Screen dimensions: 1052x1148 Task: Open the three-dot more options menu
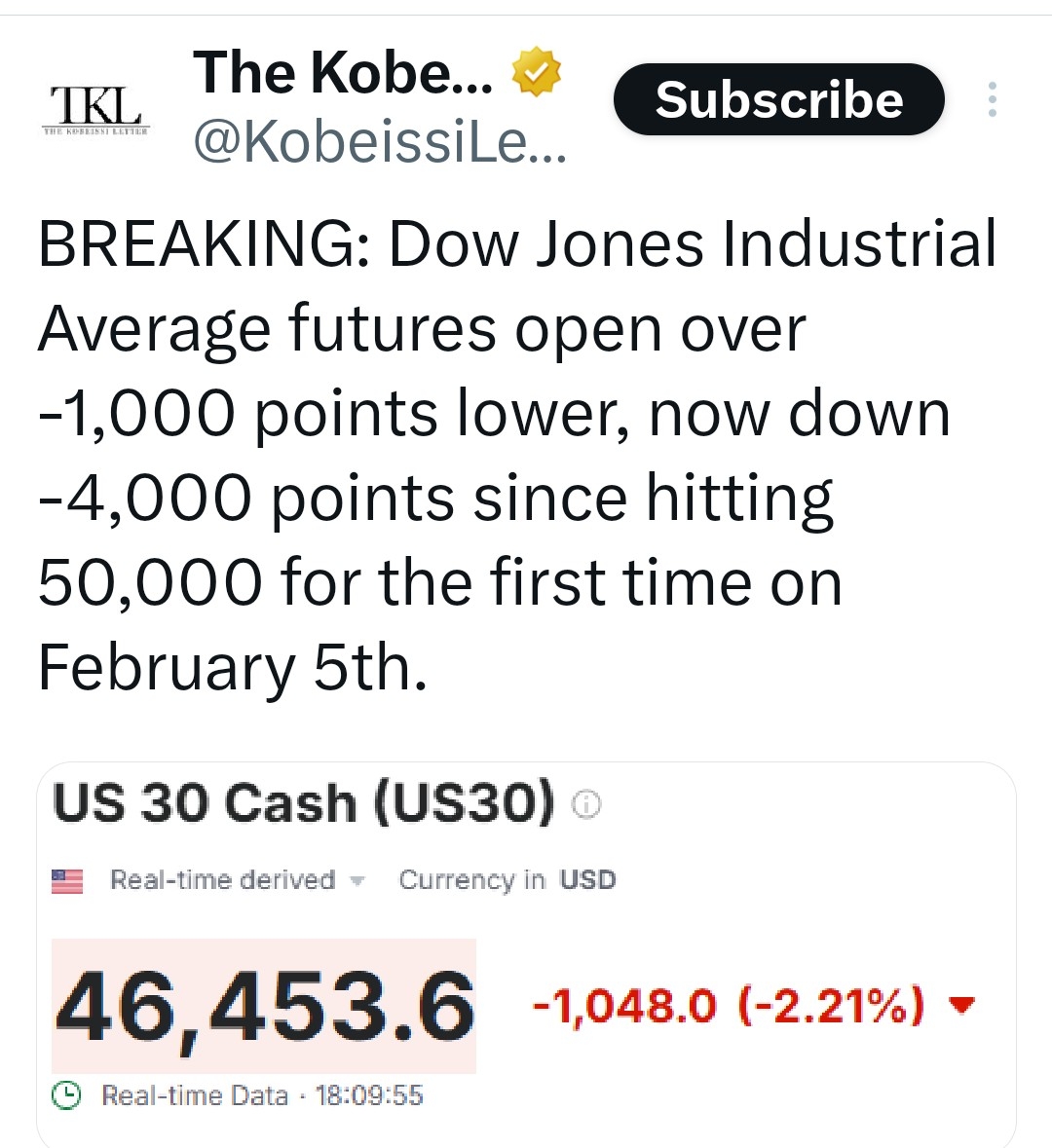992,99
